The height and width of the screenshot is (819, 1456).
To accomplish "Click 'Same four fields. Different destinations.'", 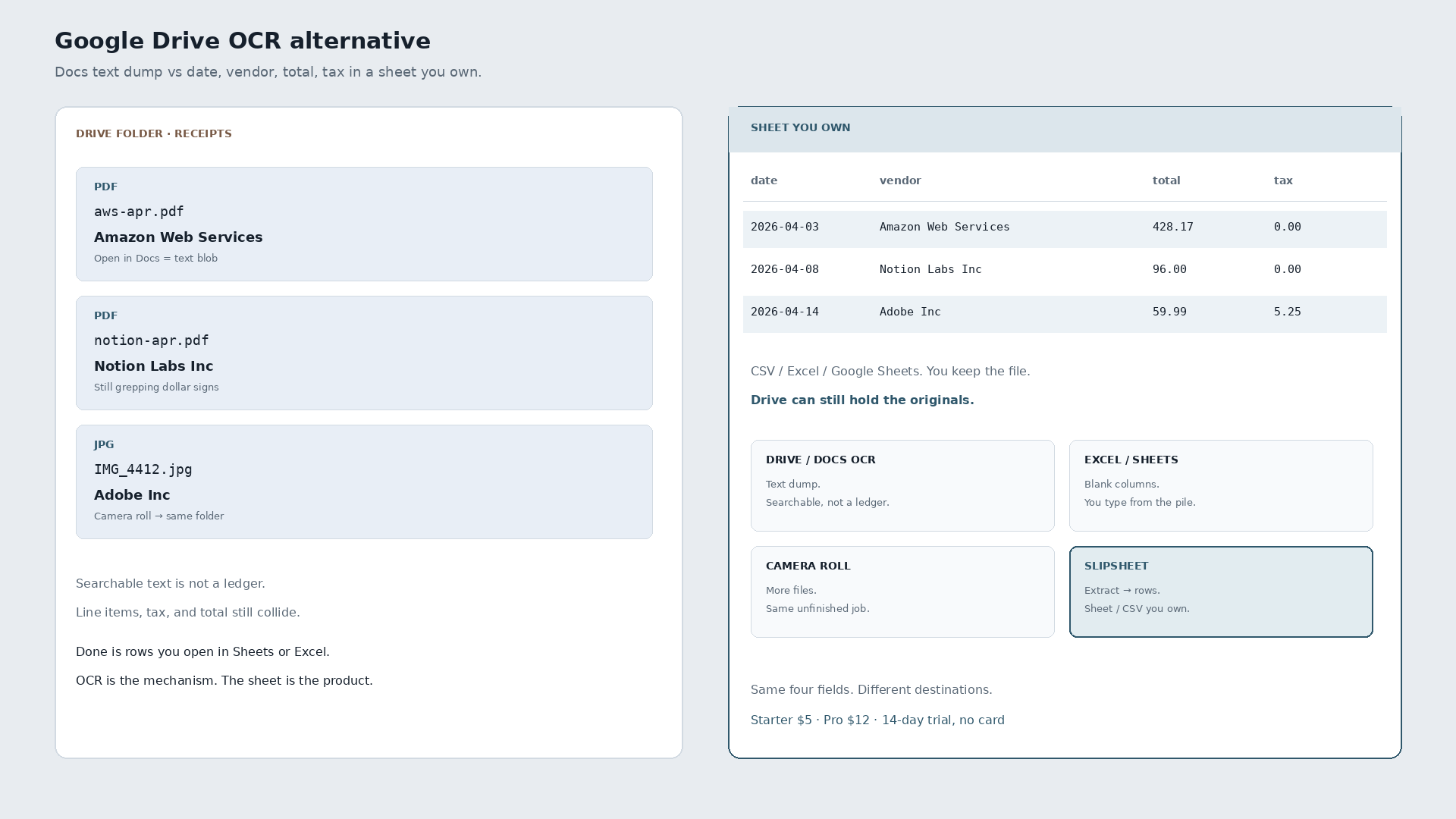I will [871, 690].
